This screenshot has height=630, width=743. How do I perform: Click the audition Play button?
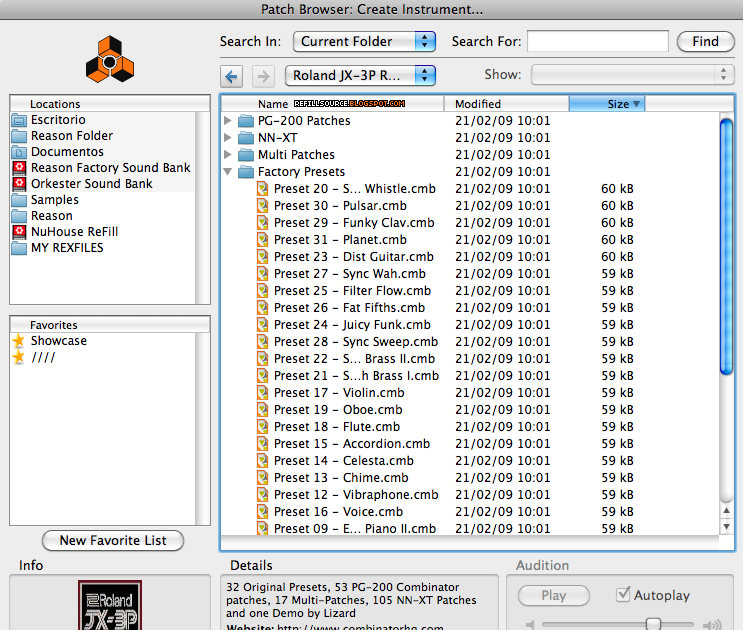point(553,595)
